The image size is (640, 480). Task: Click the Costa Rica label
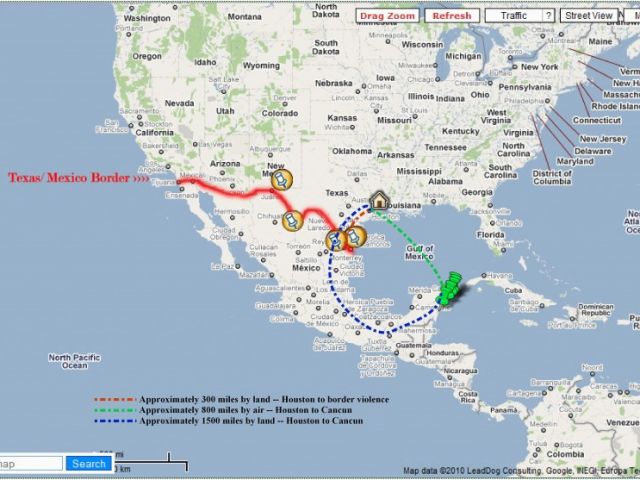[x=468, y=397]
